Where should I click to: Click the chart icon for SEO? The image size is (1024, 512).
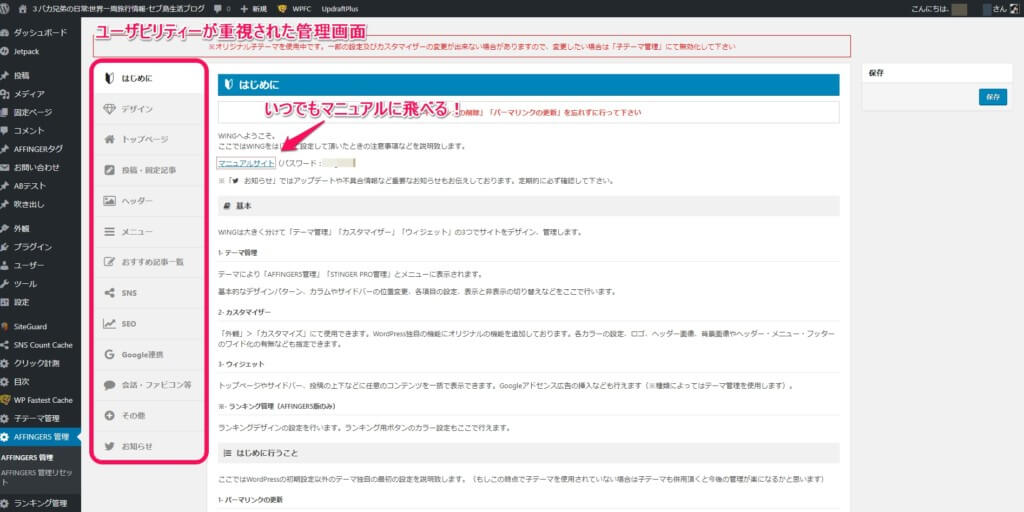pos(110,324)
